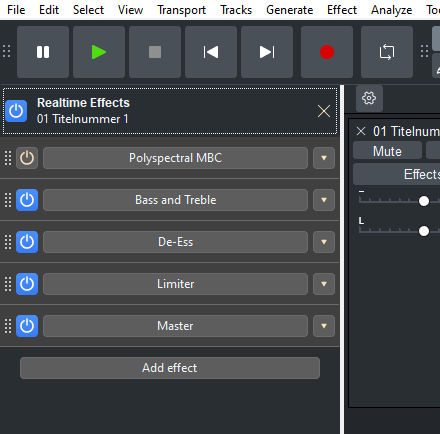
Task: Open Polyspectral MBC options dropdown
Action: coord(324,158)
